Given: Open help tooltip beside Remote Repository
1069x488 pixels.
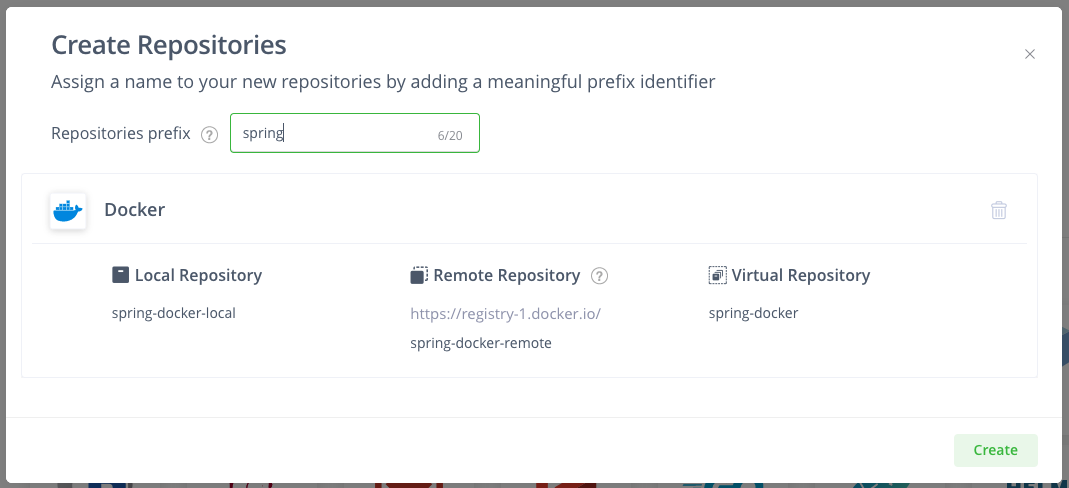Looking at the screenshot, I should [x=599, y=276].
